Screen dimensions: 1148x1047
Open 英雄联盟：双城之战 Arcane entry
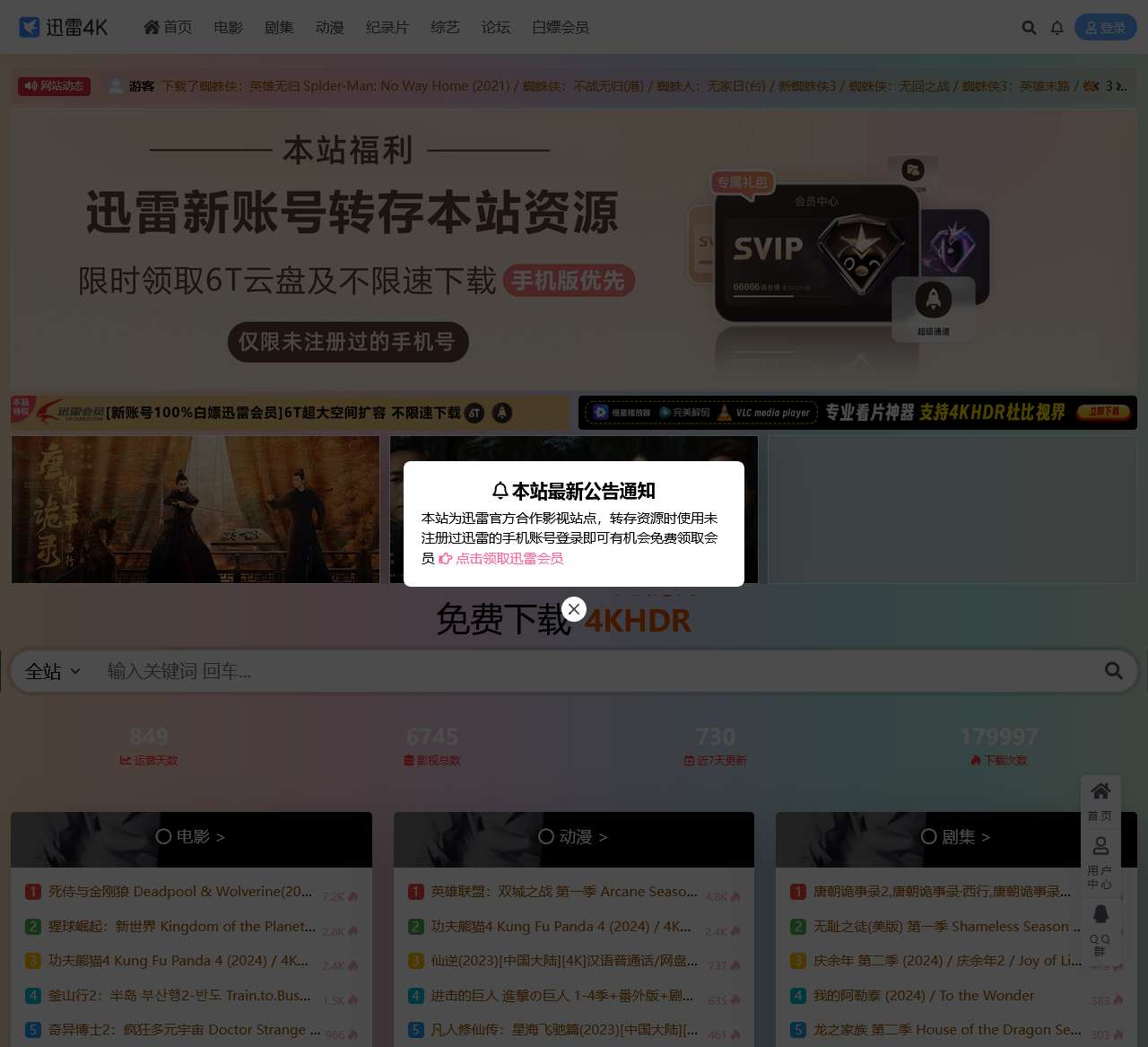pos(564,892)
